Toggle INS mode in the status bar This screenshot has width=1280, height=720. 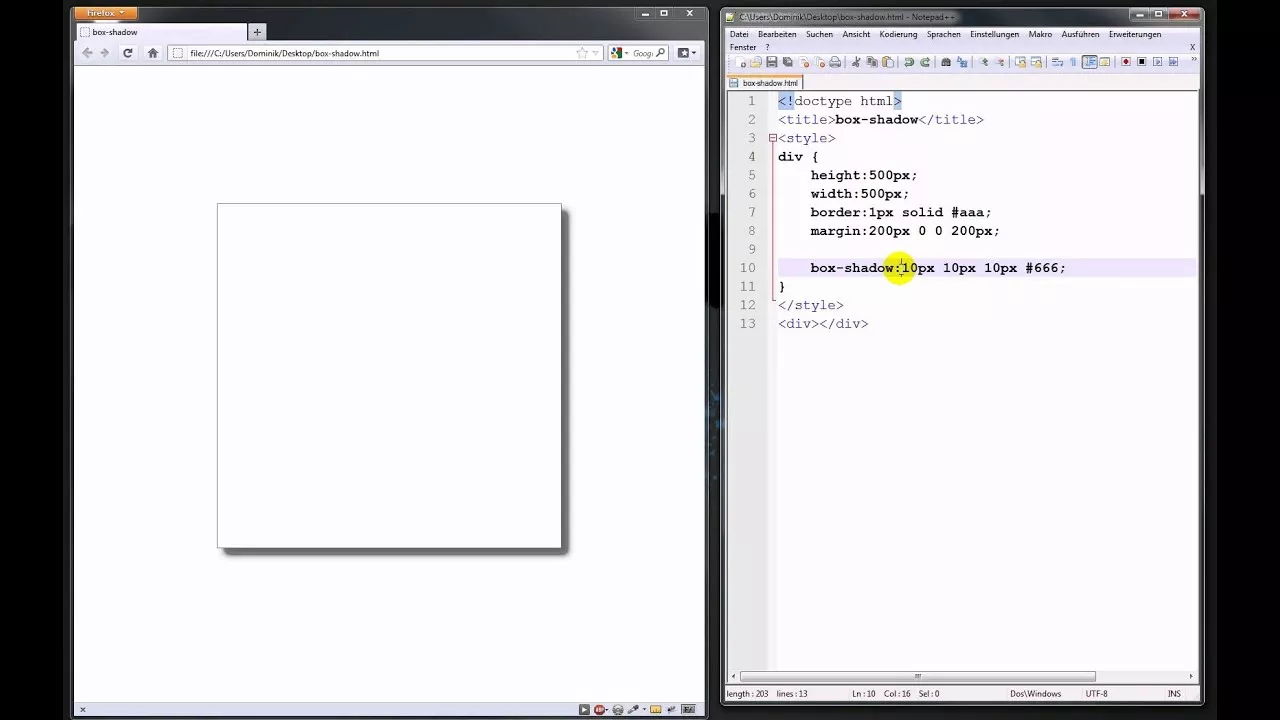pyautogui.click(x=1174, y=693)
